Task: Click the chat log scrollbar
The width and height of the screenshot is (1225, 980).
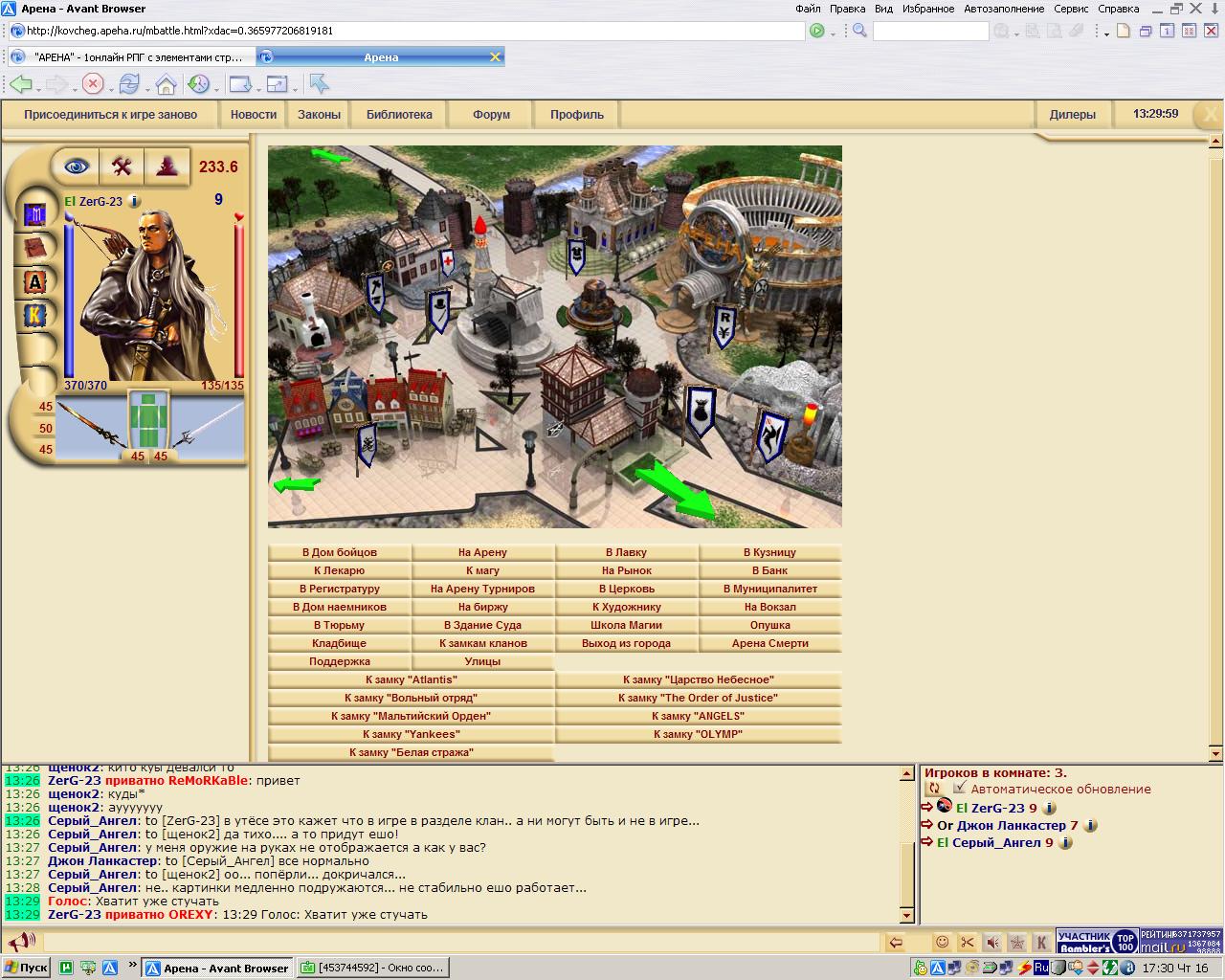Action: pyautogui.click(x=907, y=842)
